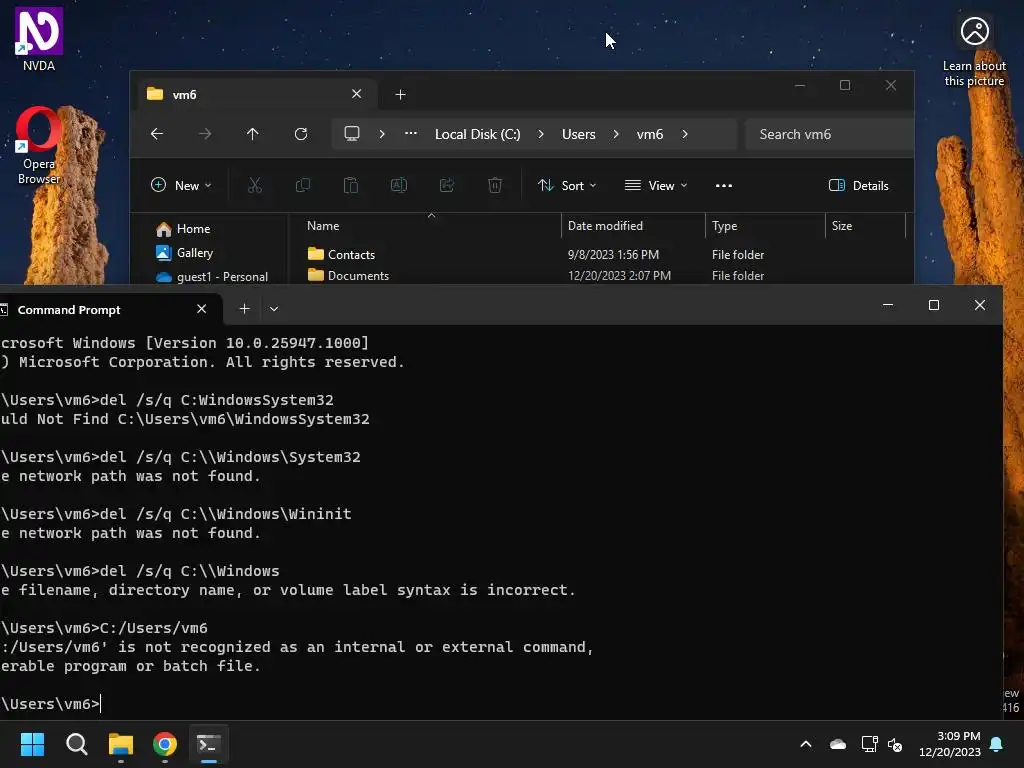This screenshot has width=1024, height=768.
Task: Click the Delete trash icon in Explorer
Action: (495, 185)
